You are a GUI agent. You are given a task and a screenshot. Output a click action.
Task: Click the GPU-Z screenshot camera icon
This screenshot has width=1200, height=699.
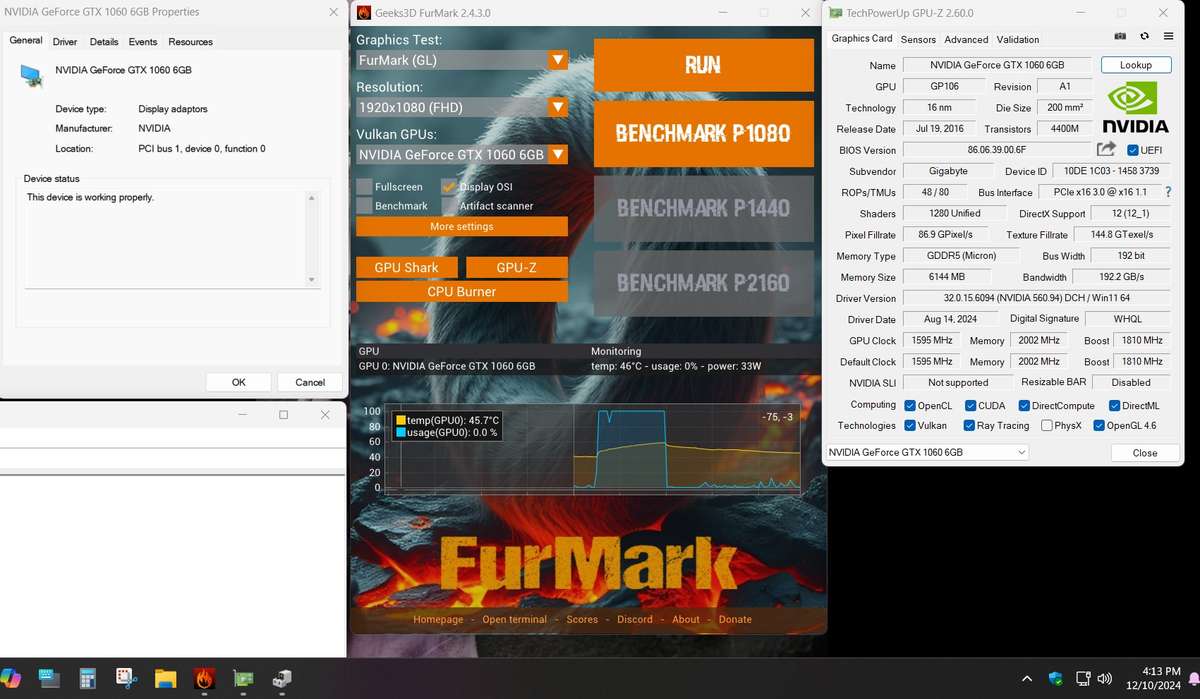(1120, 36)
